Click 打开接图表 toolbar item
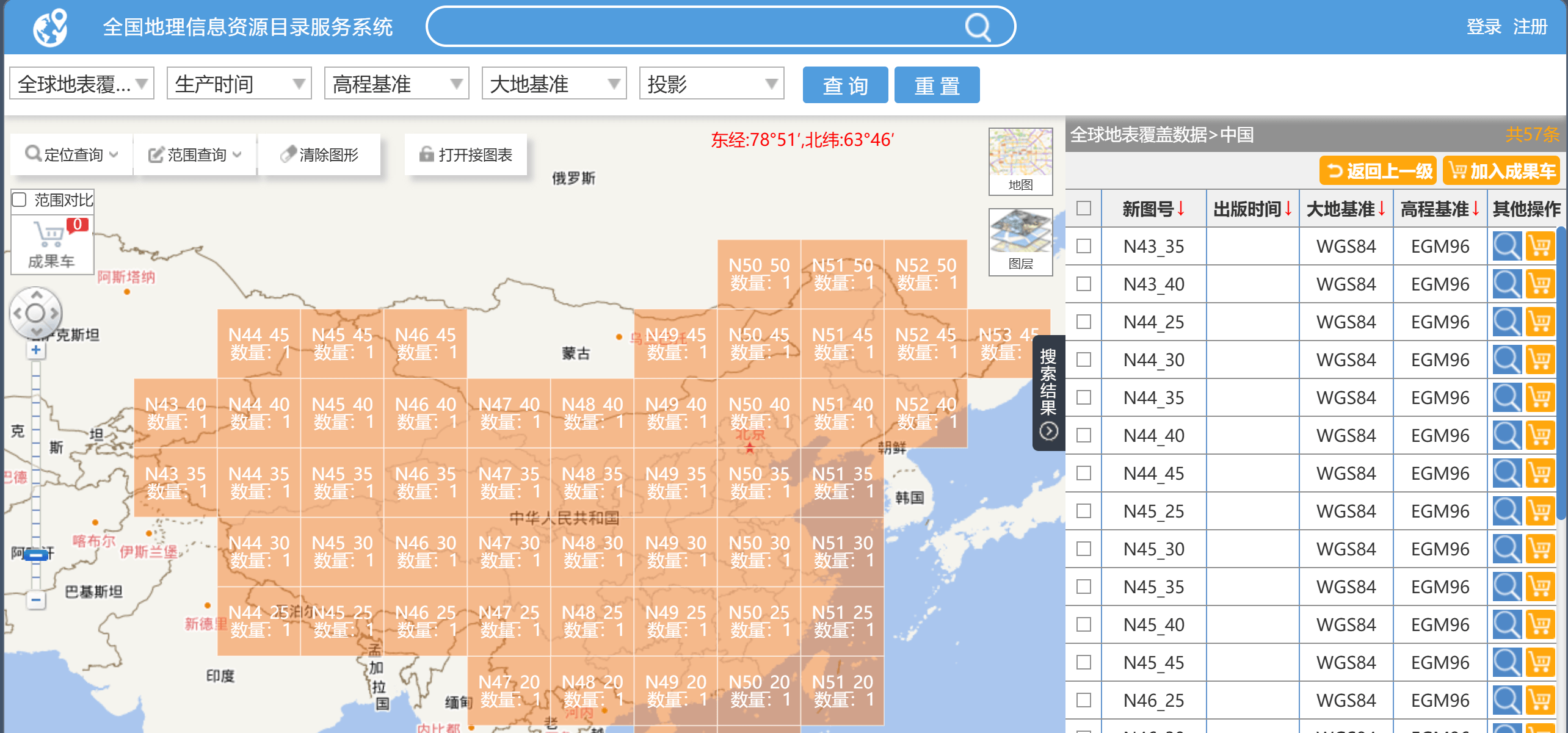Image resolution: width=1568 pixels, height=733 pixels. tap(466, 154)
